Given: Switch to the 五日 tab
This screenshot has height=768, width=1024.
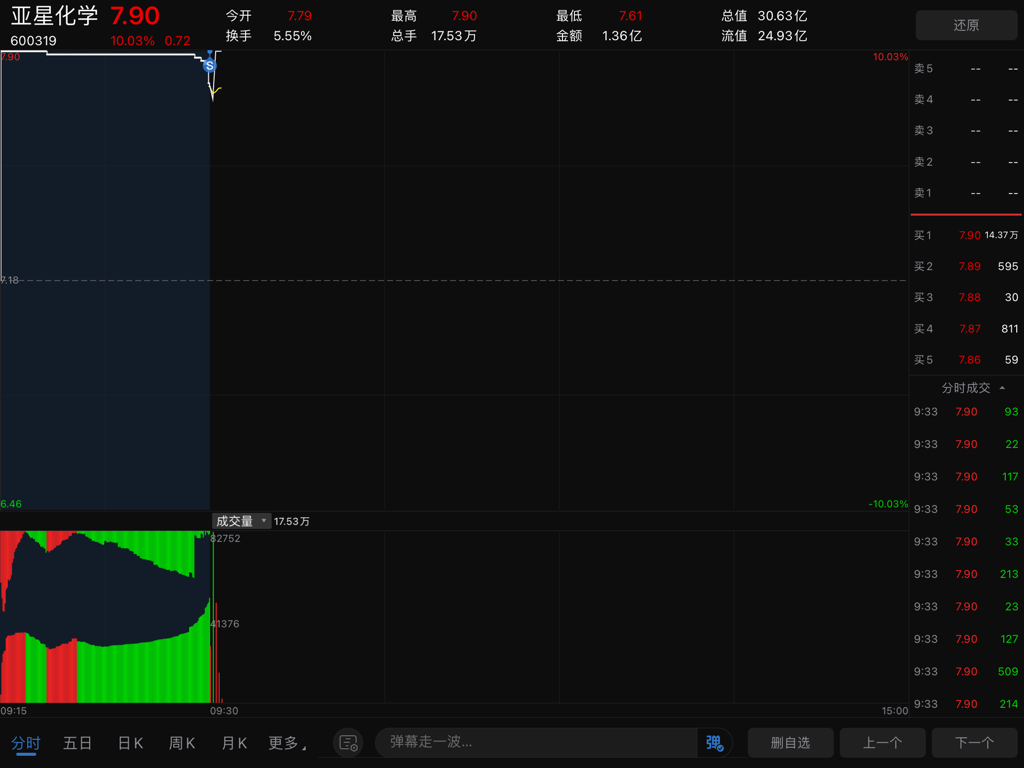Looking at the screenshot, I should point(78,743).
